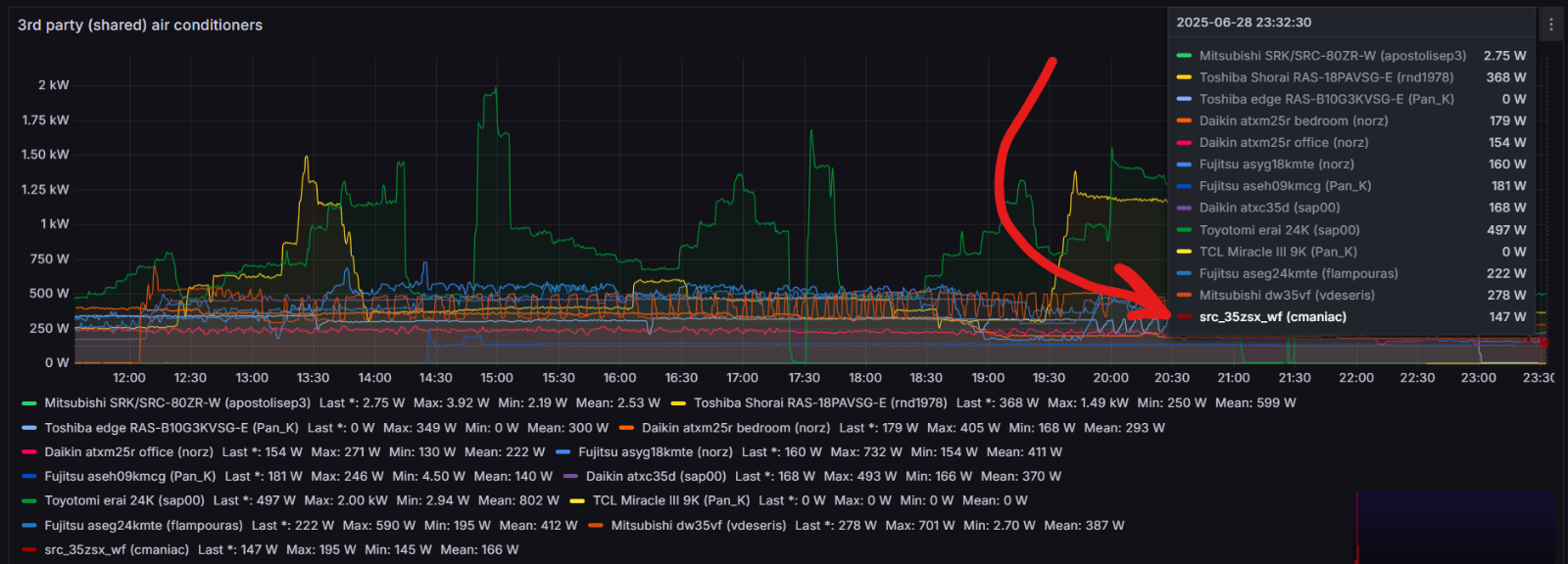Select src_35zsx_wf (cmaniac) label in bottom legend
The width and height of the screenshot is (1568, 564).
117,550
